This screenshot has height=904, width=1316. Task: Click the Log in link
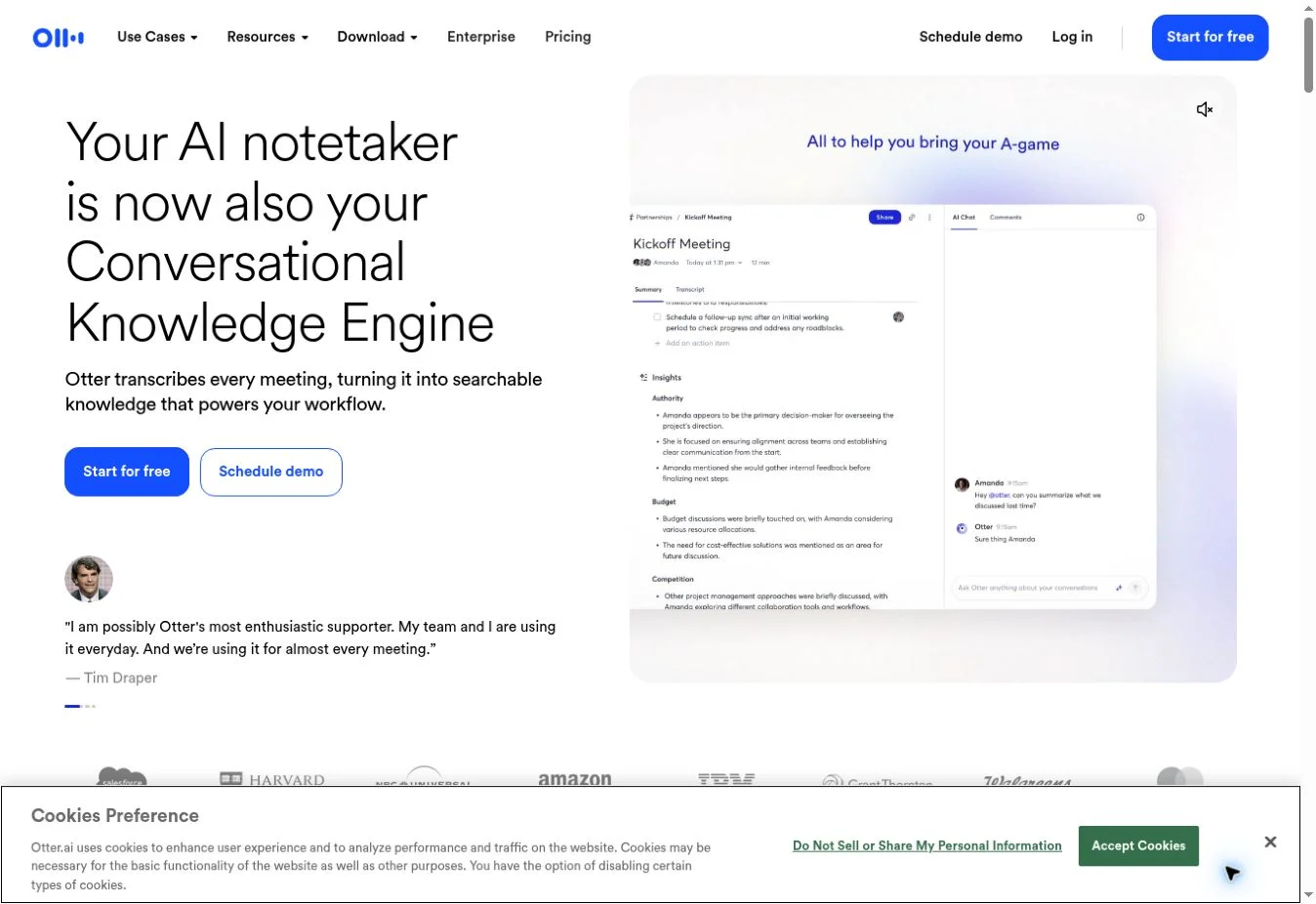pyautogui.click(x=1072, y=37)
